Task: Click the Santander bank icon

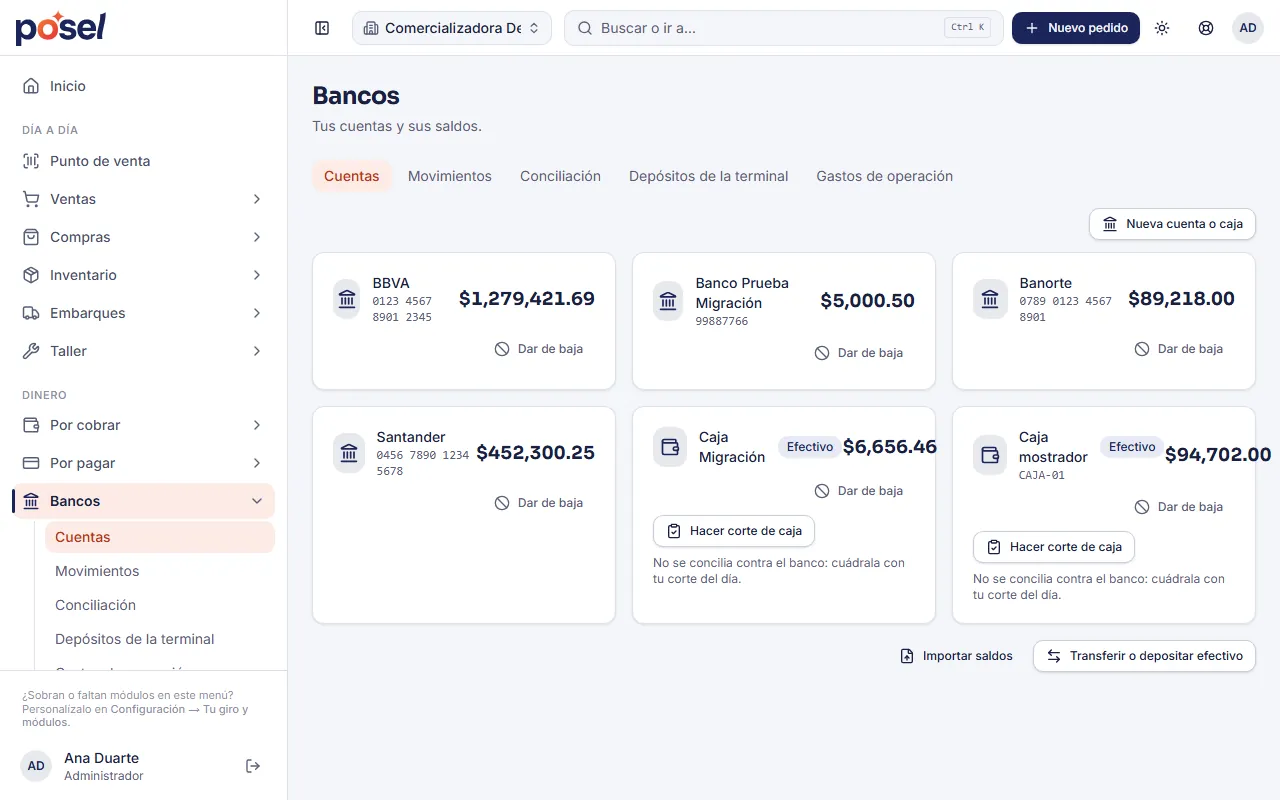Action: coord(349,453)
